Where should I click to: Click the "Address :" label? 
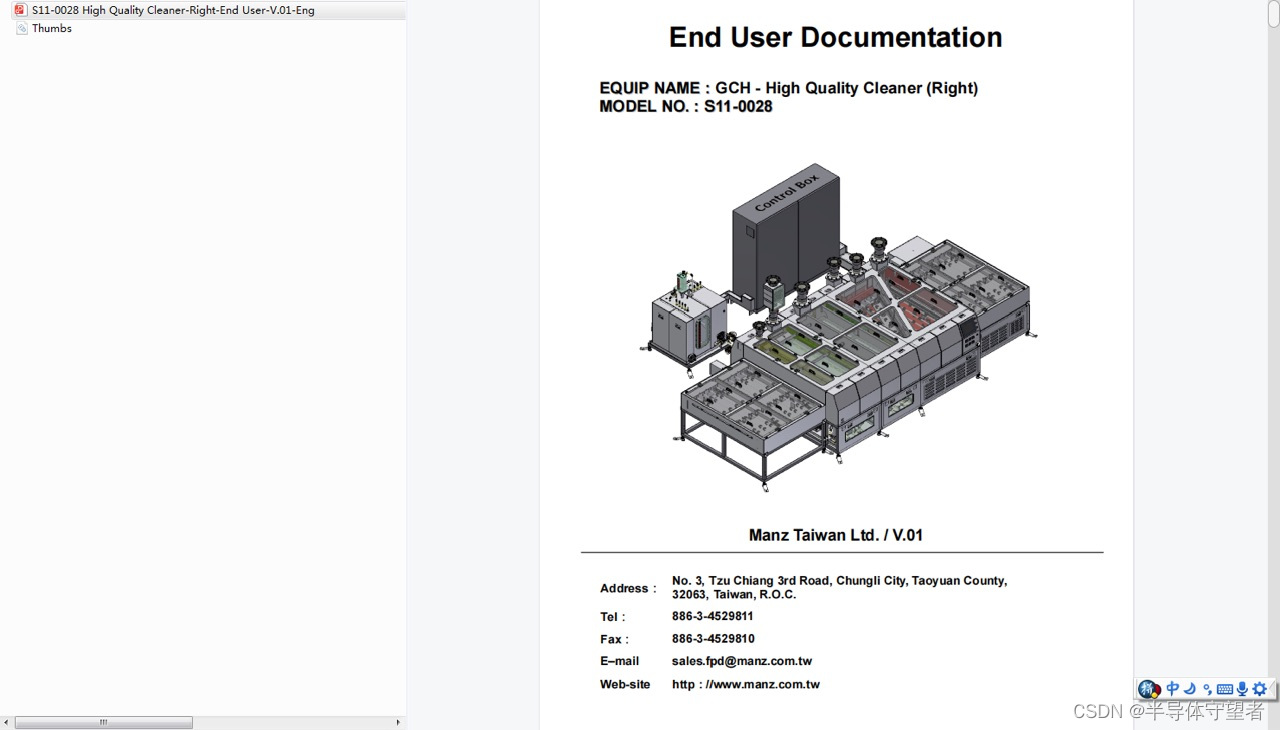coord(628,588)
